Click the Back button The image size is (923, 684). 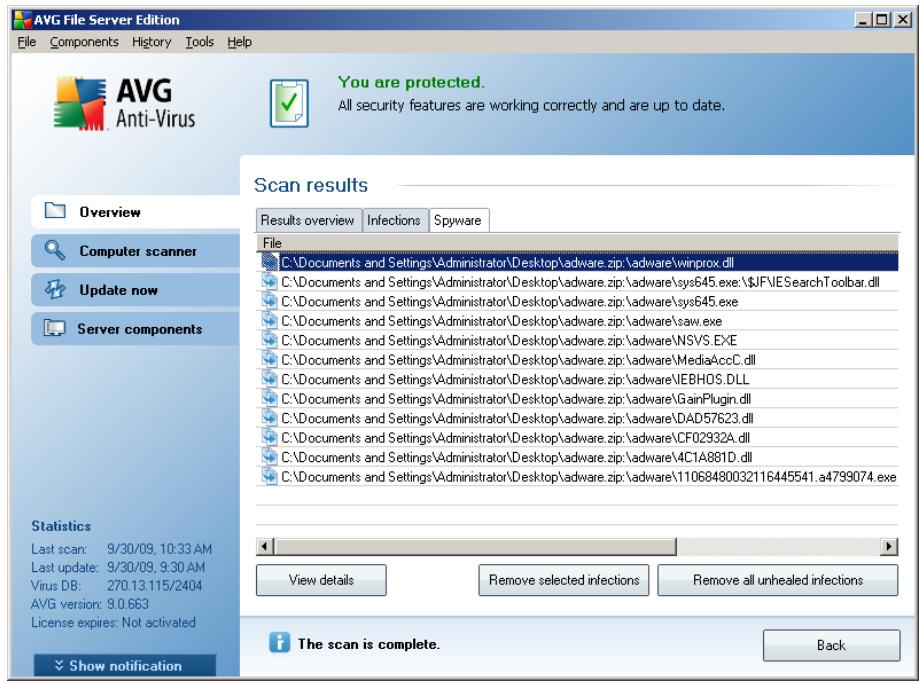coord(831,645)
